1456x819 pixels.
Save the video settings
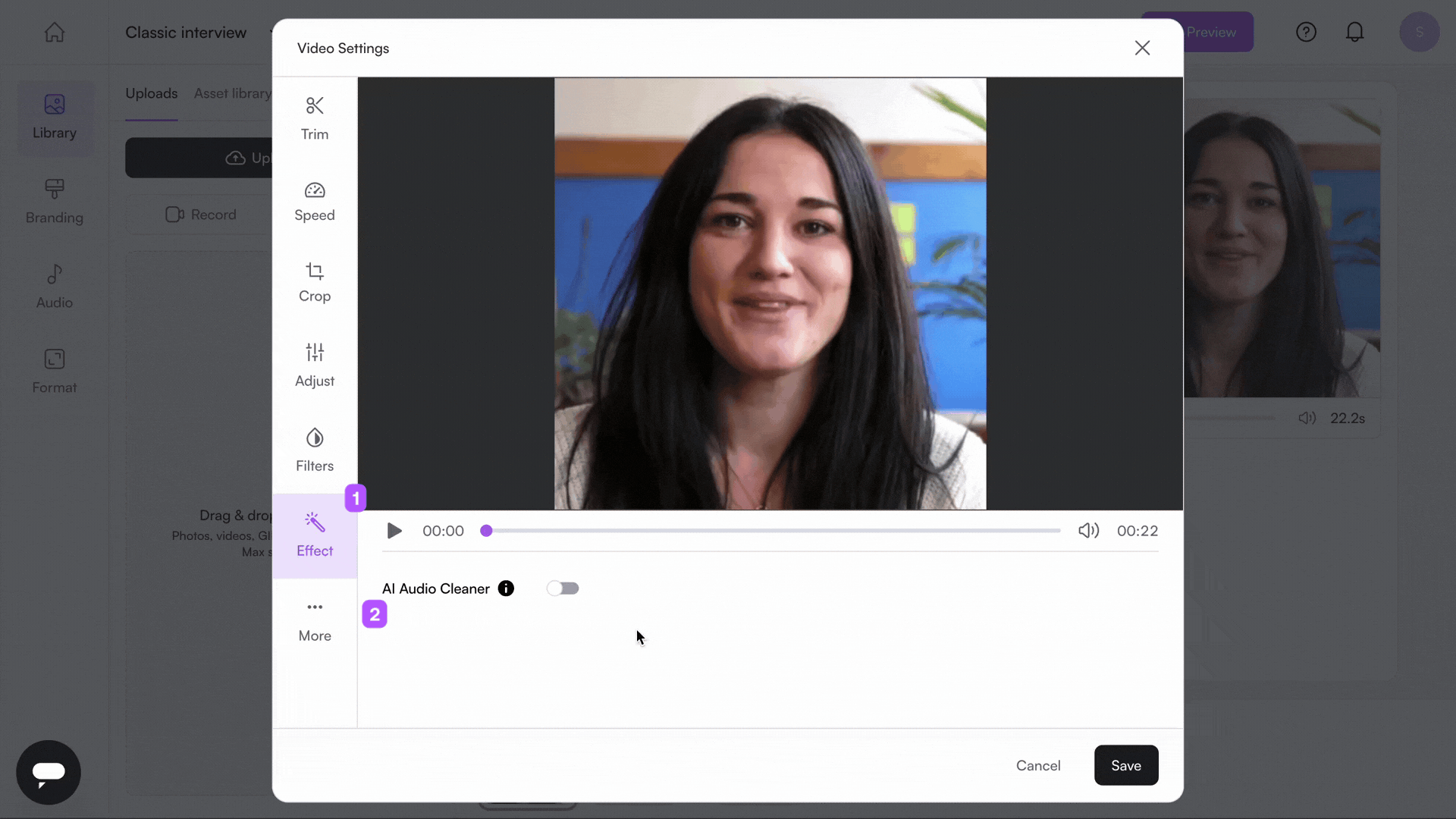(1126, 765)
